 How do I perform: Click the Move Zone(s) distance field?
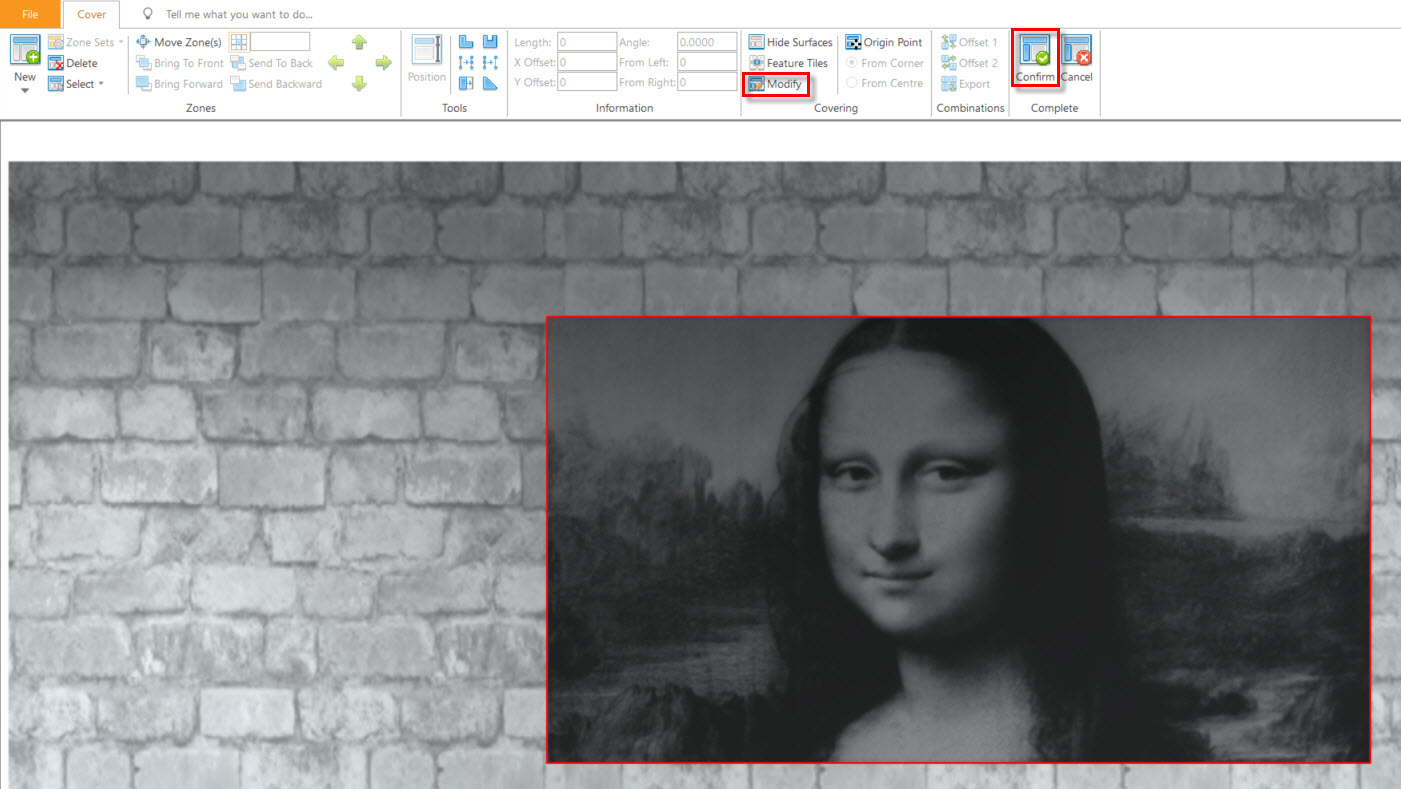280,42
